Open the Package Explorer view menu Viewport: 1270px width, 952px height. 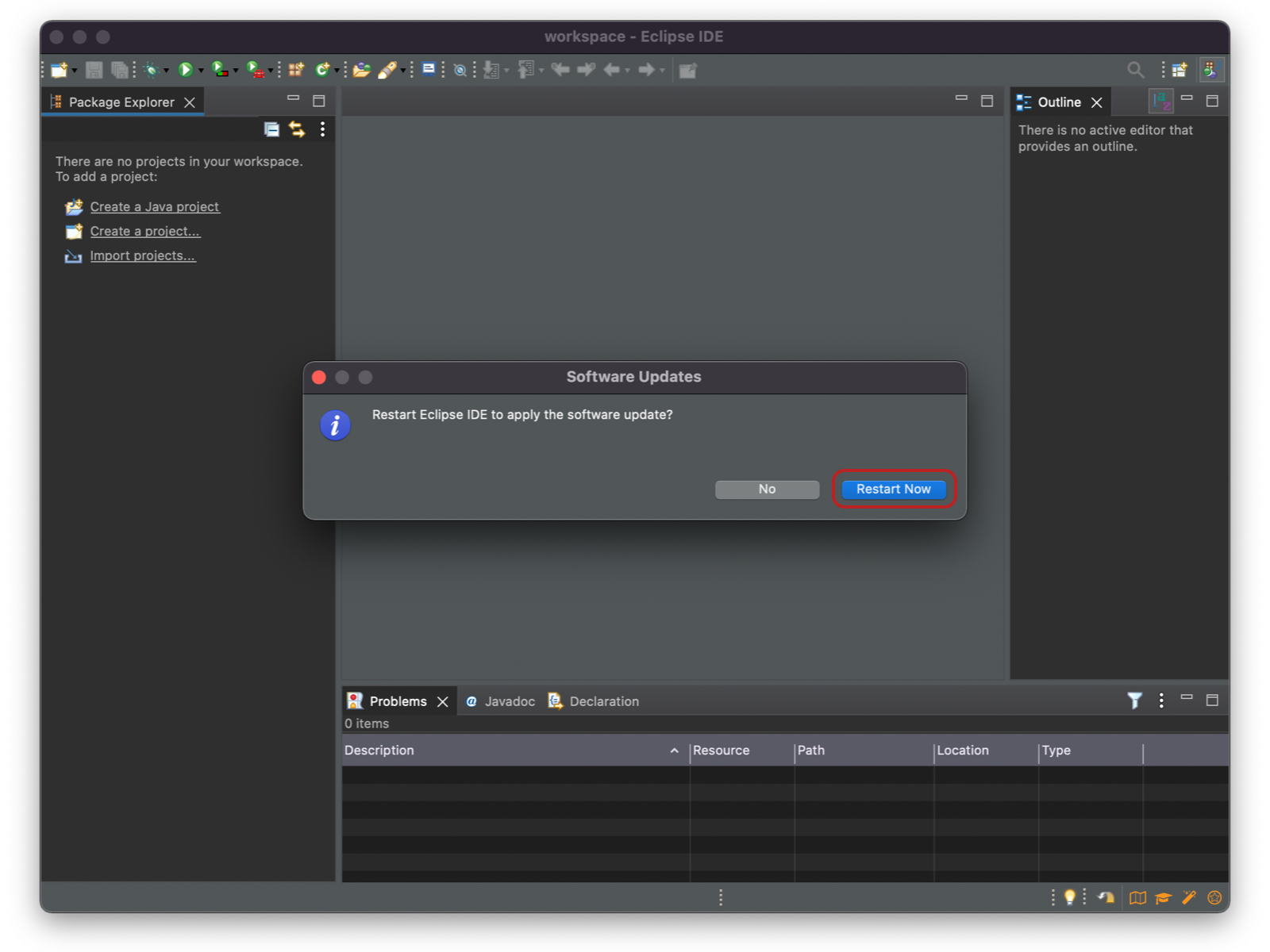[322, 129]
